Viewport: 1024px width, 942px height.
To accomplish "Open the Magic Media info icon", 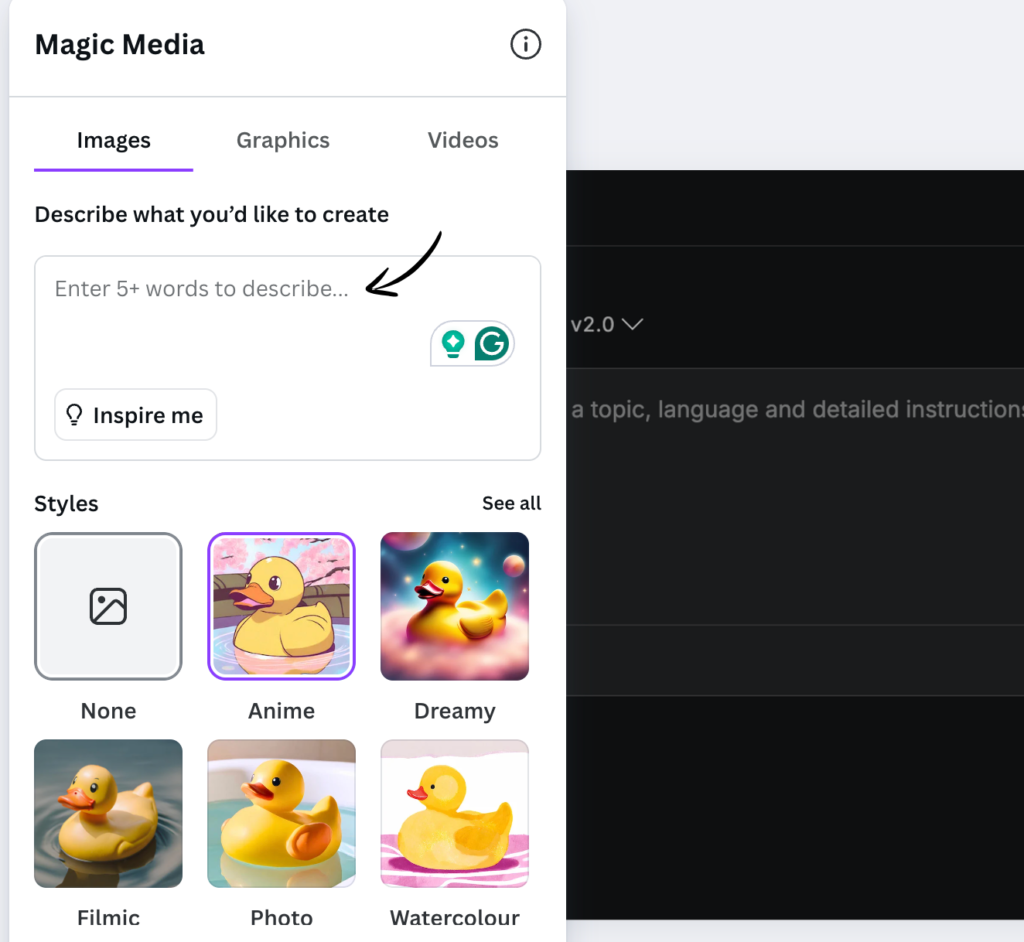I will coord(525,44).
